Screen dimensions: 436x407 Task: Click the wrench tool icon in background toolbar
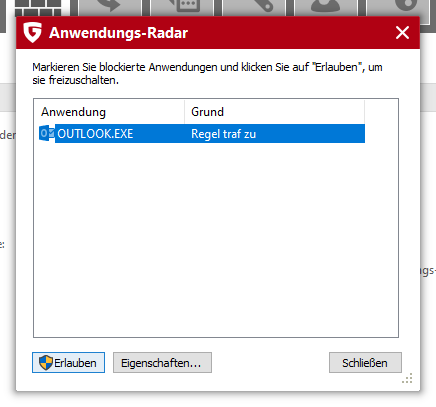click(x=263, y=6)
